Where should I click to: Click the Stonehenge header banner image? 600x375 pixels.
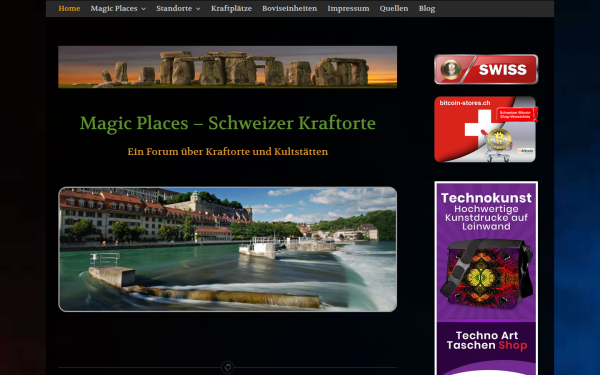tap(228, 67)
